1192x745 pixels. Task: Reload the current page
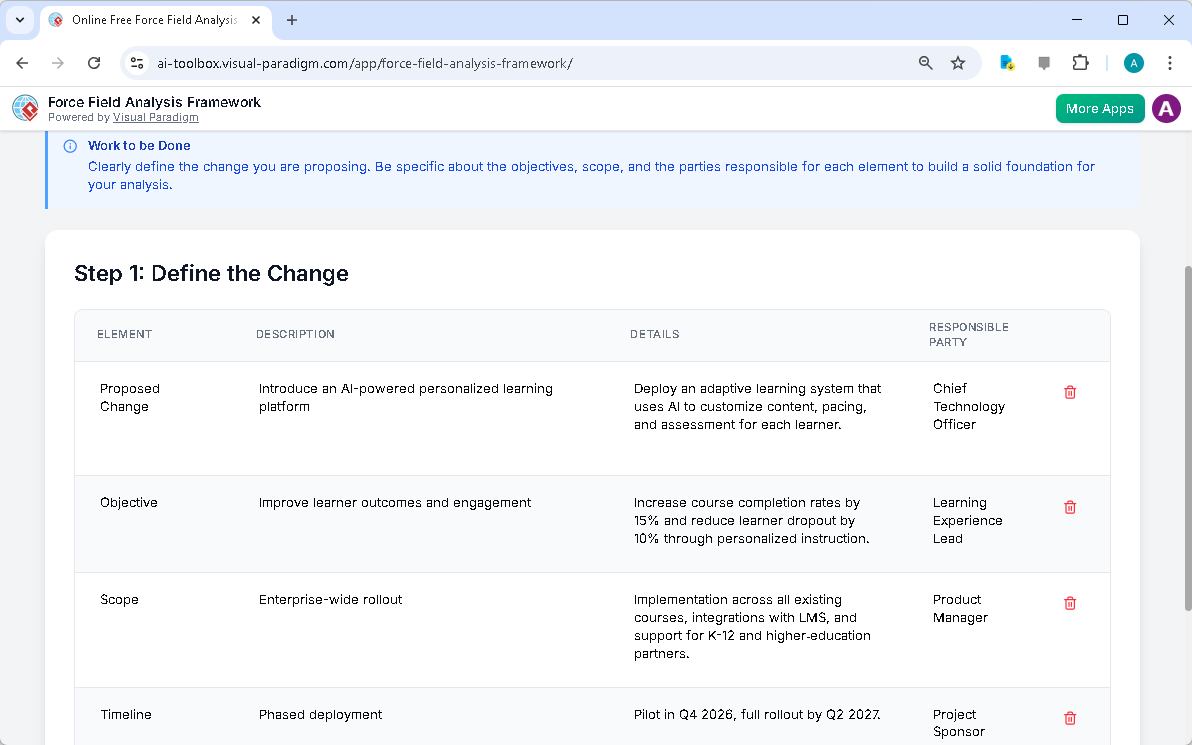pyautogui.click(x=94, y=63)
